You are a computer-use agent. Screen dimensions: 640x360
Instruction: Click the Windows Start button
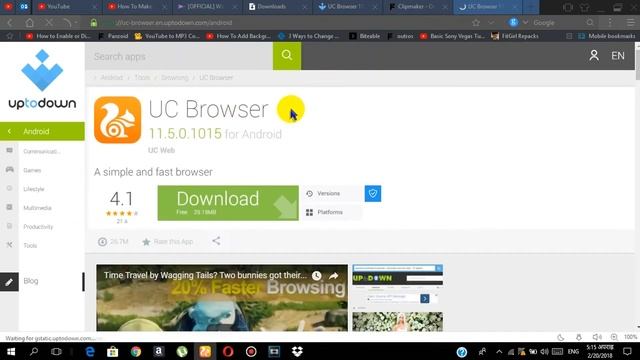(11, 351)
